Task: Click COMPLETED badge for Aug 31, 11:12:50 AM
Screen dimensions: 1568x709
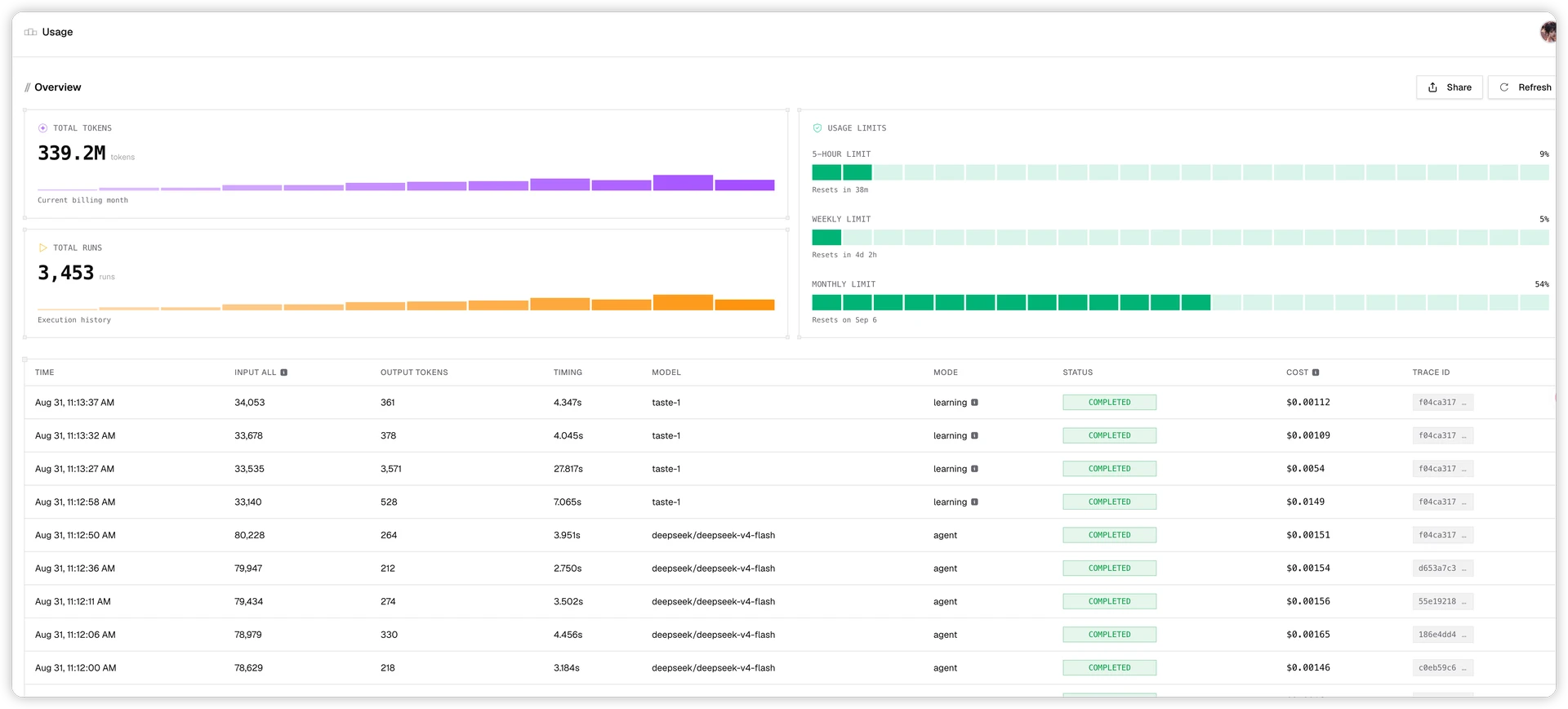Action: (x=1109, y=535)
